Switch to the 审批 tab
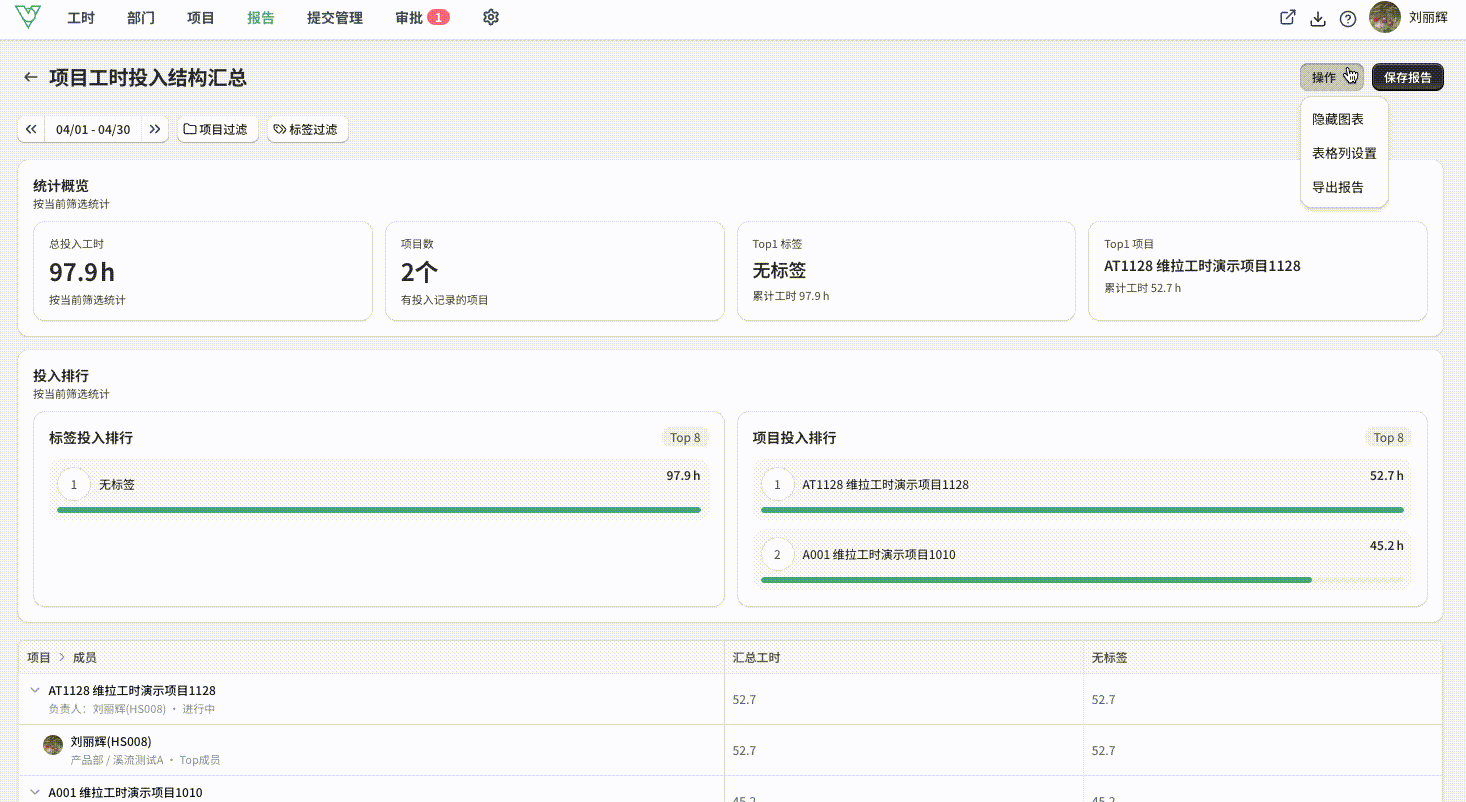The image size is (1466, 802). point(422,18)
